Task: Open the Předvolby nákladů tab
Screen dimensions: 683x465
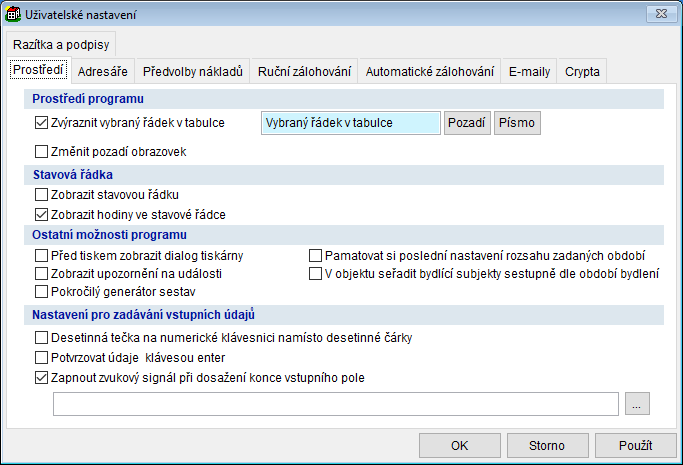Action: click(x=192, y=71)
